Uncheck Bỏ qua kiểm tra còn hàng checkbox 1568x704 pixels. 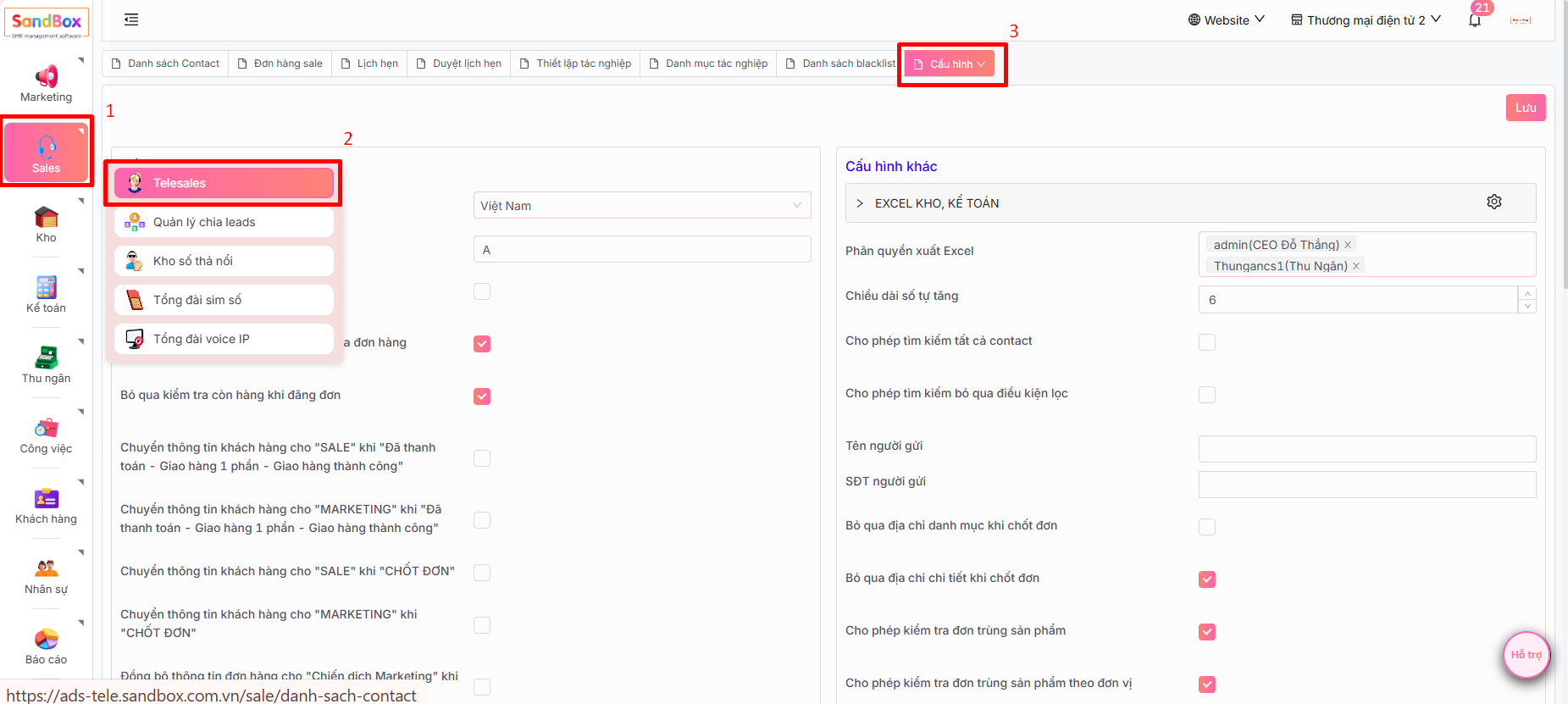coord(482,396)
